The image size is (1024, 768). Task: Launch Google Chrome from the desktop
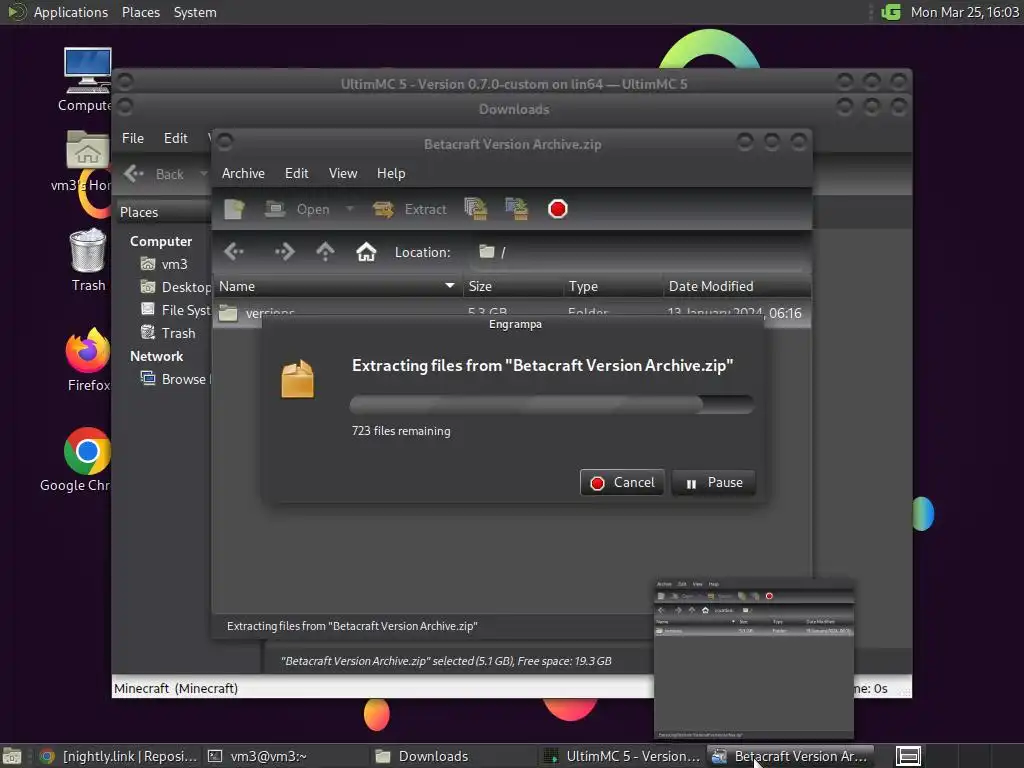[78, 459]
